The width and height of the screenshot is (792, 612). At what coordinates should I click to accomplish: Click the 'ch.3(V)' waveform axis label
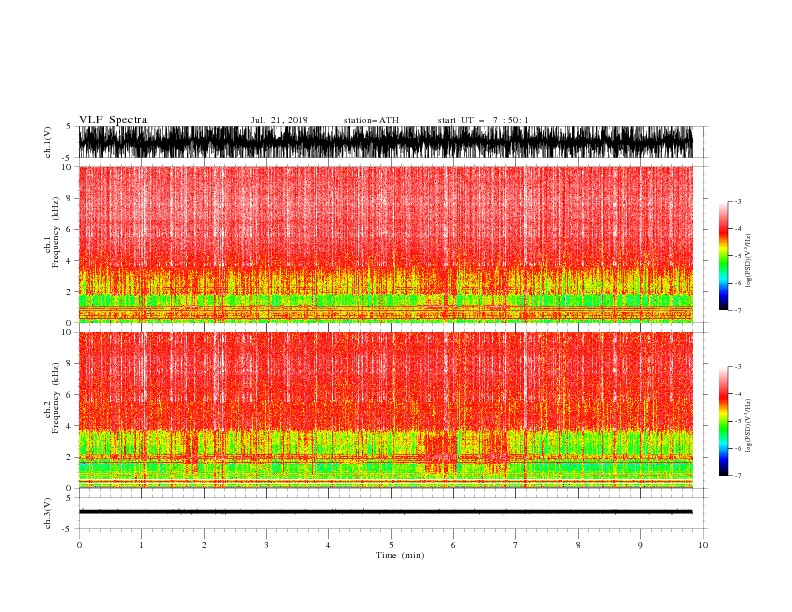(x=48, y=513)
